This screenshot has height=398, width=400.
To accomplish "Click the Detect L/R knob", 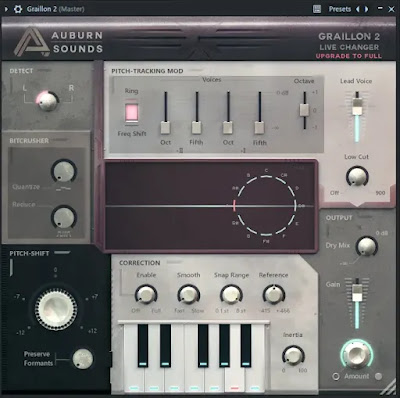I will pyautogui.click(x=47, y=100).
